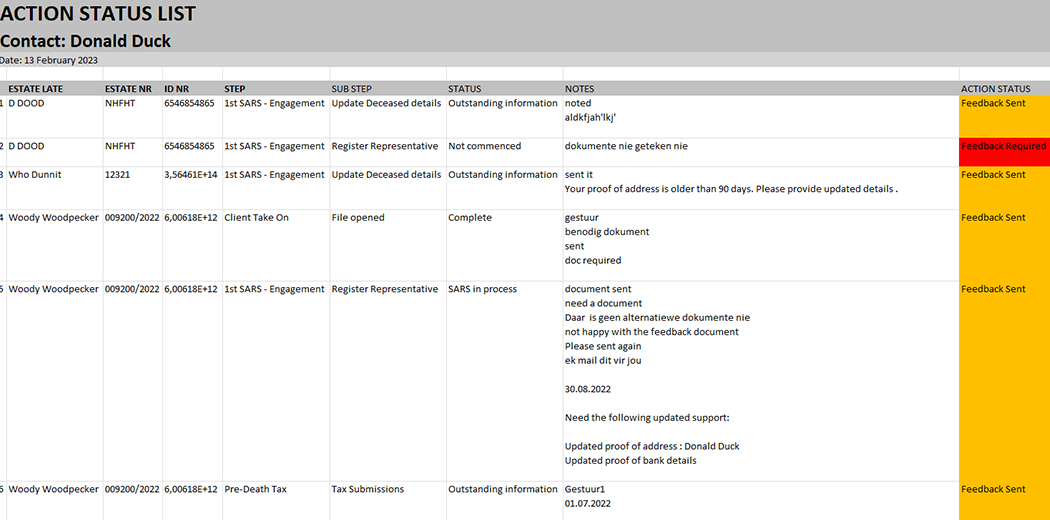Image resolution: width=1050 pixels, height=520 pixels.
Task: Select the estate number cell 12321
Action: click(119, 175)
